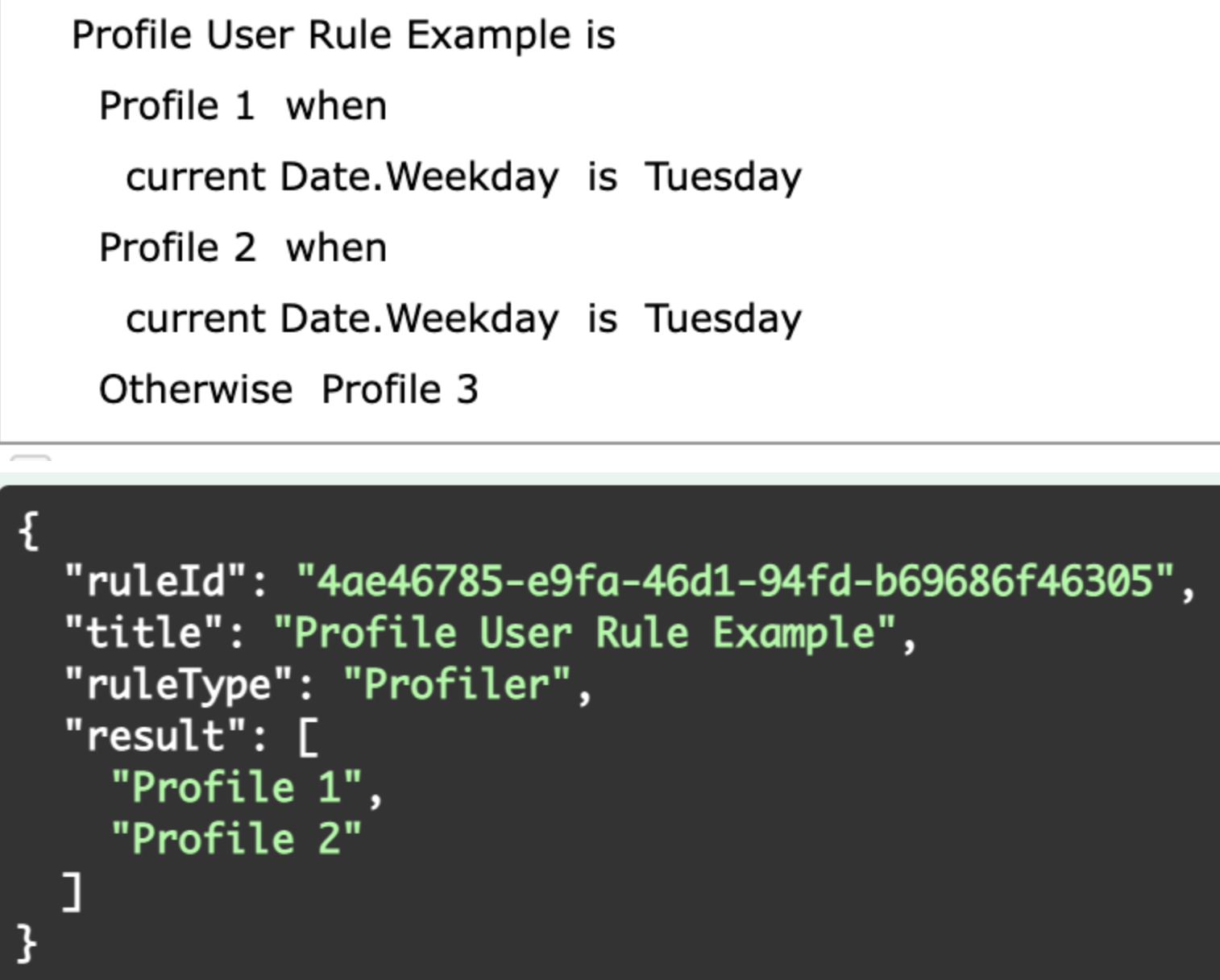
Task: Click "Profile 1" in the JSON result array
Action: click(x=237, y=787)
